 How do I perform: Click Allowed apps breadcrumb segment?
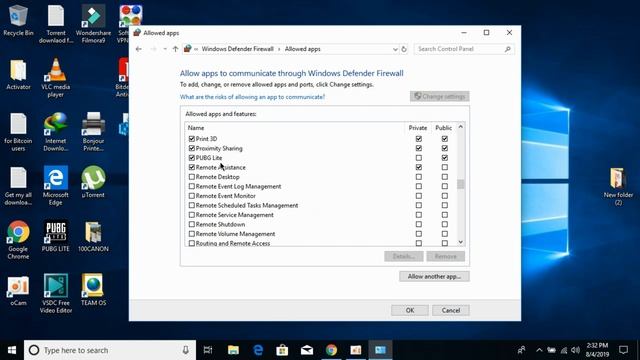click(302, 49)
